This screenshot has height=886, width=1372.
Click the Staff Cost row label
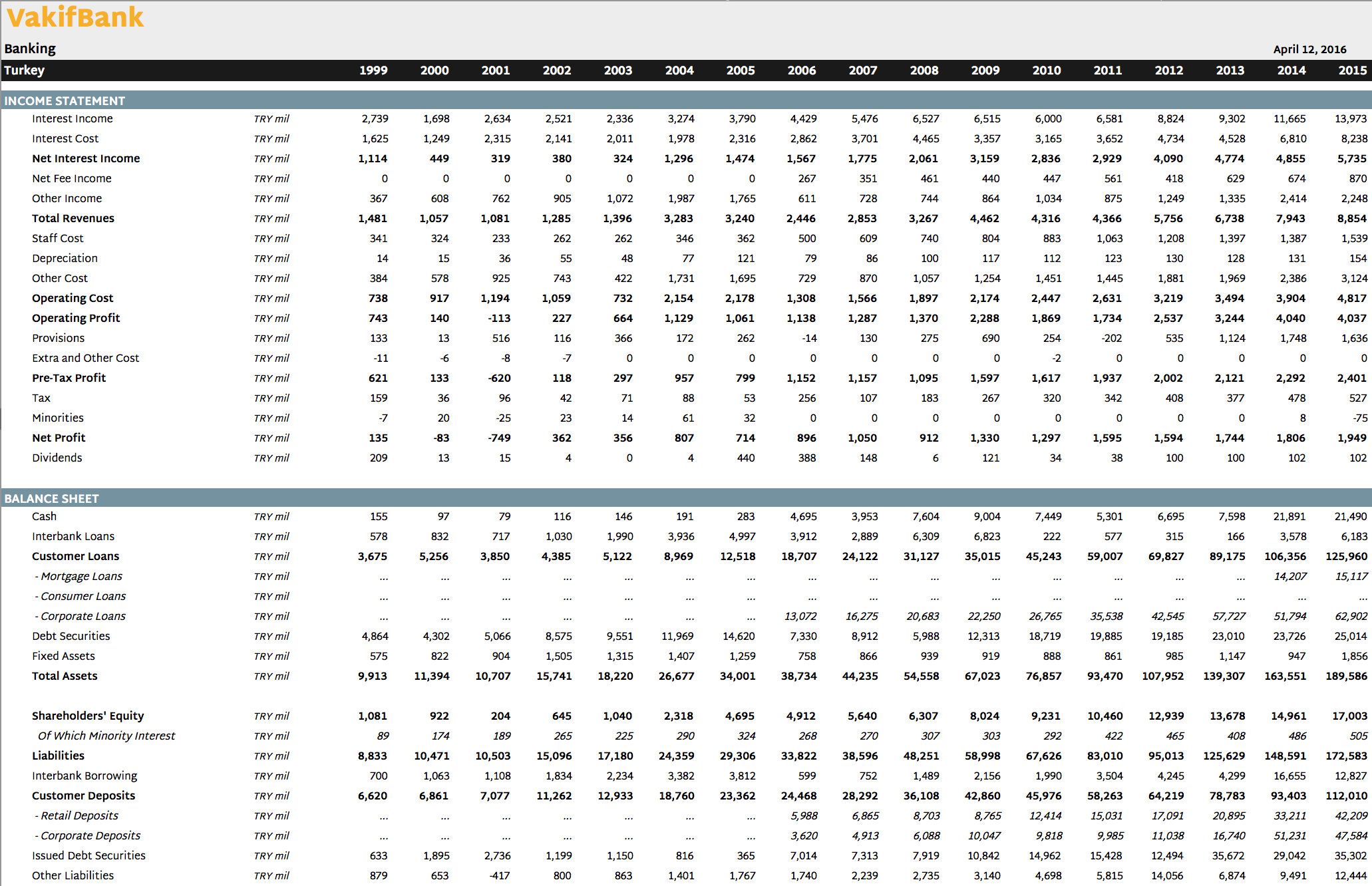[x=58, y=238]
